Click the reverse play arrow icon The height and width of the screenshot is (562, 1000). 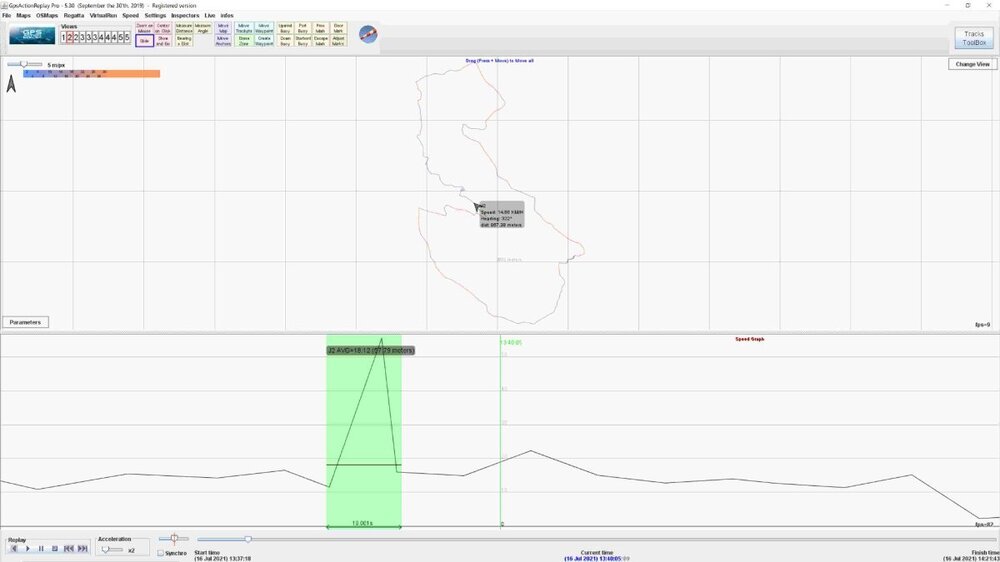tap(14, 549)
